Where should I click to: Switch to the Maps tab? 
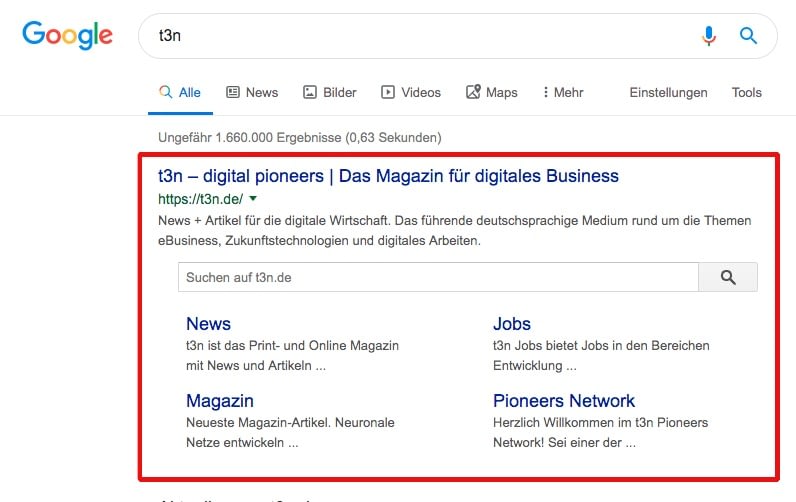point(492,92)
